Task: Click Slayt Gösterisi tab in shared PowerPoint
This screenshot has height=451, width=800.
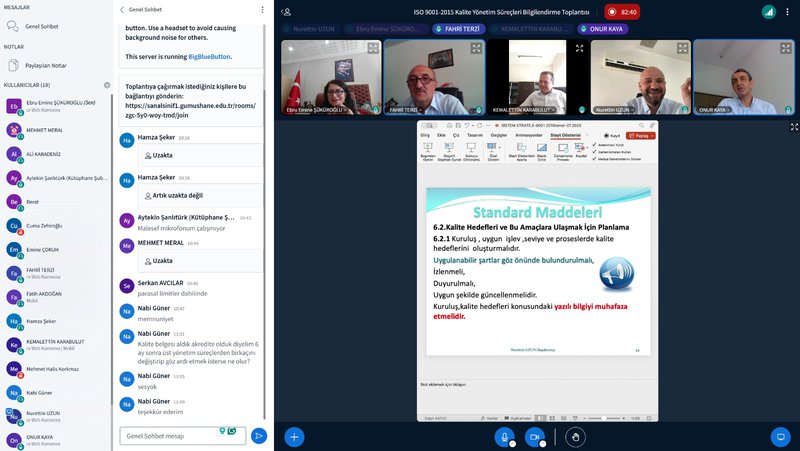Action: coord(565,135)
